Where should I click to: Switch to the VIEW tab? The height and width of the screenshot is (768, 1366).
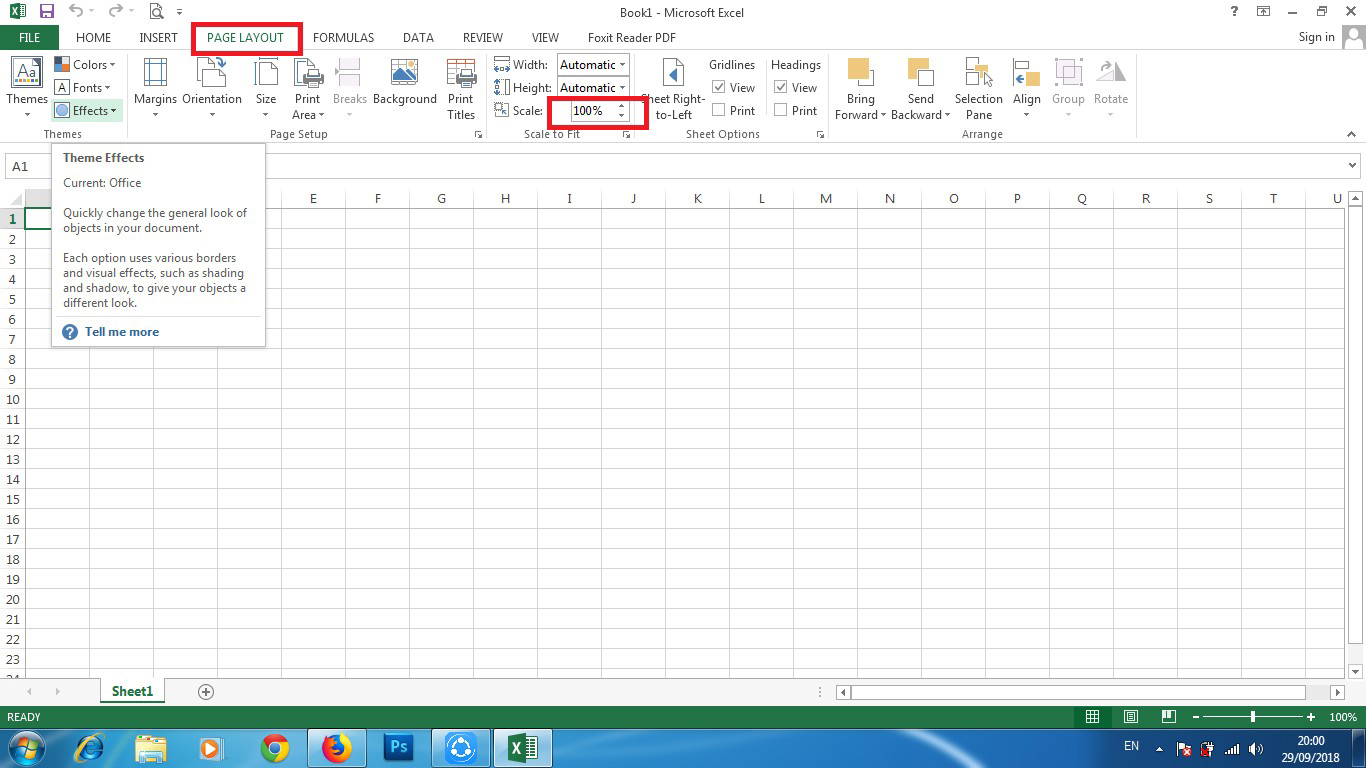pyautogui.click(x=545, y=38)
